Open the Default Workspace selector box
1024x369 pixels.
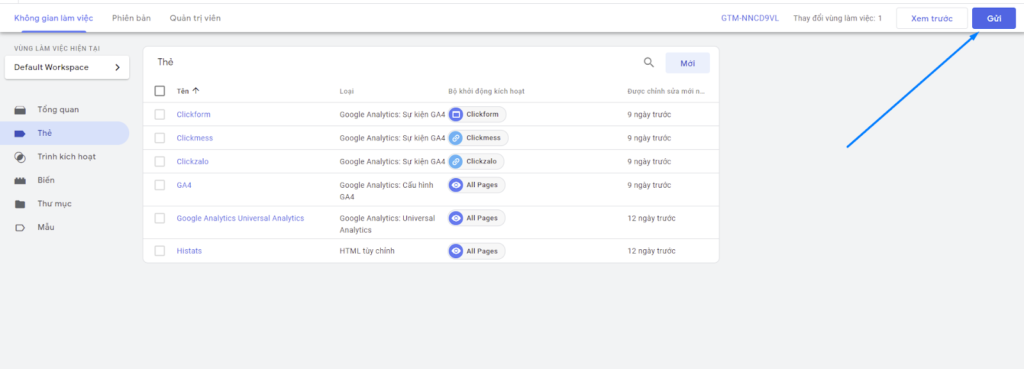pyautogui.click(x=67, y=67)
